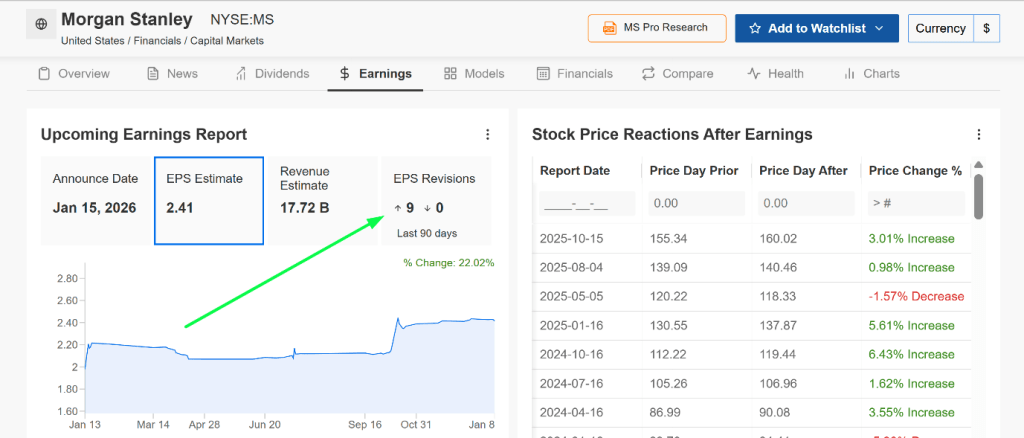Screen dimensions: 1024x438
Task: Sort by Price Change % column header
Action: pyautogui.click(x=914, y=171)
